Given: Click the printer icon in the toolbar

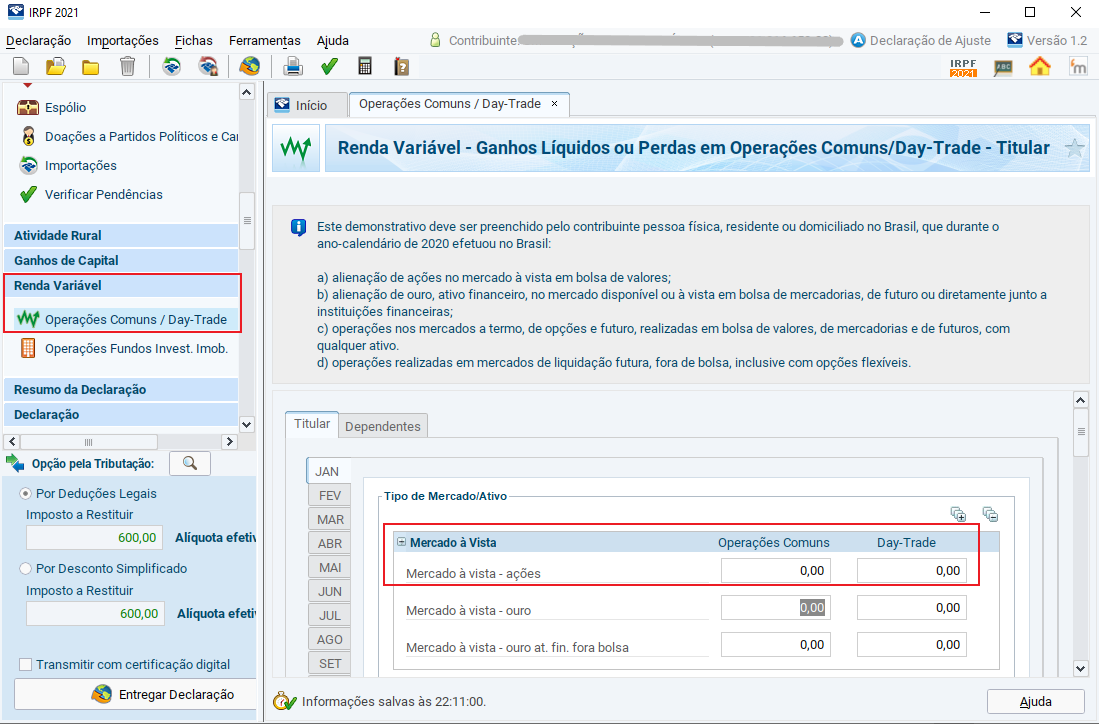Looking at the screenshot, I should coord(293,67).
